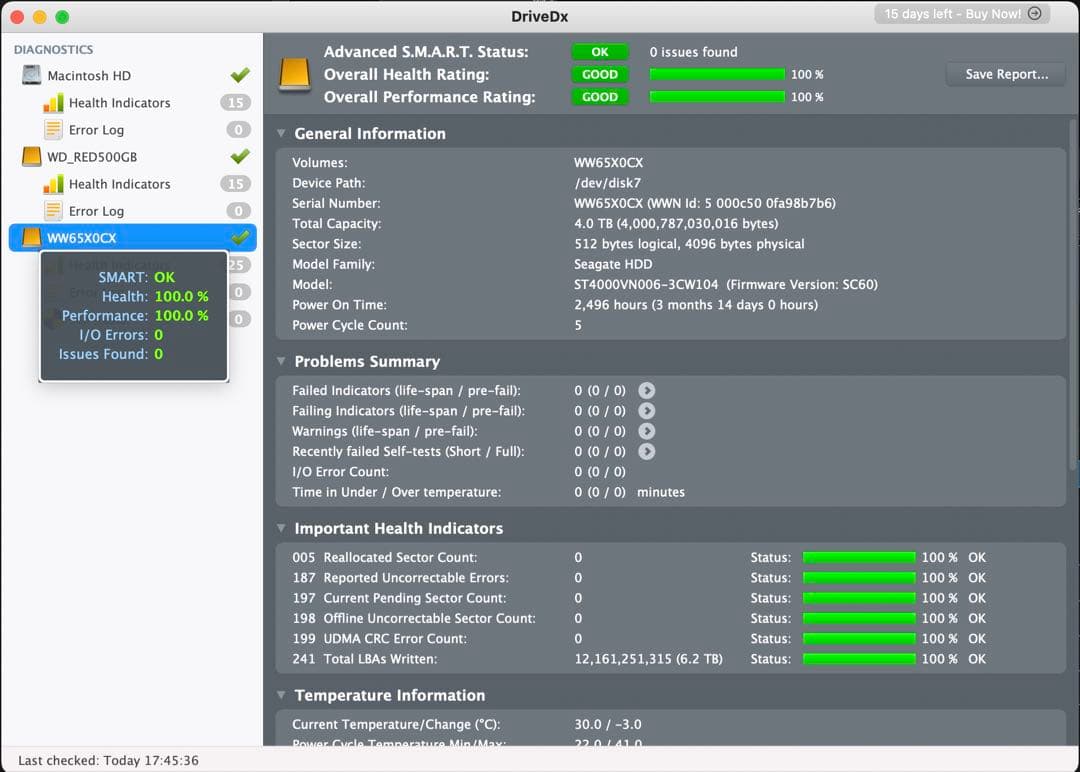The height and width of the screenshot is (772, 1080).
Task: Select WW65X0CX drive in the sidebar
Action: (x=132, y=238)
